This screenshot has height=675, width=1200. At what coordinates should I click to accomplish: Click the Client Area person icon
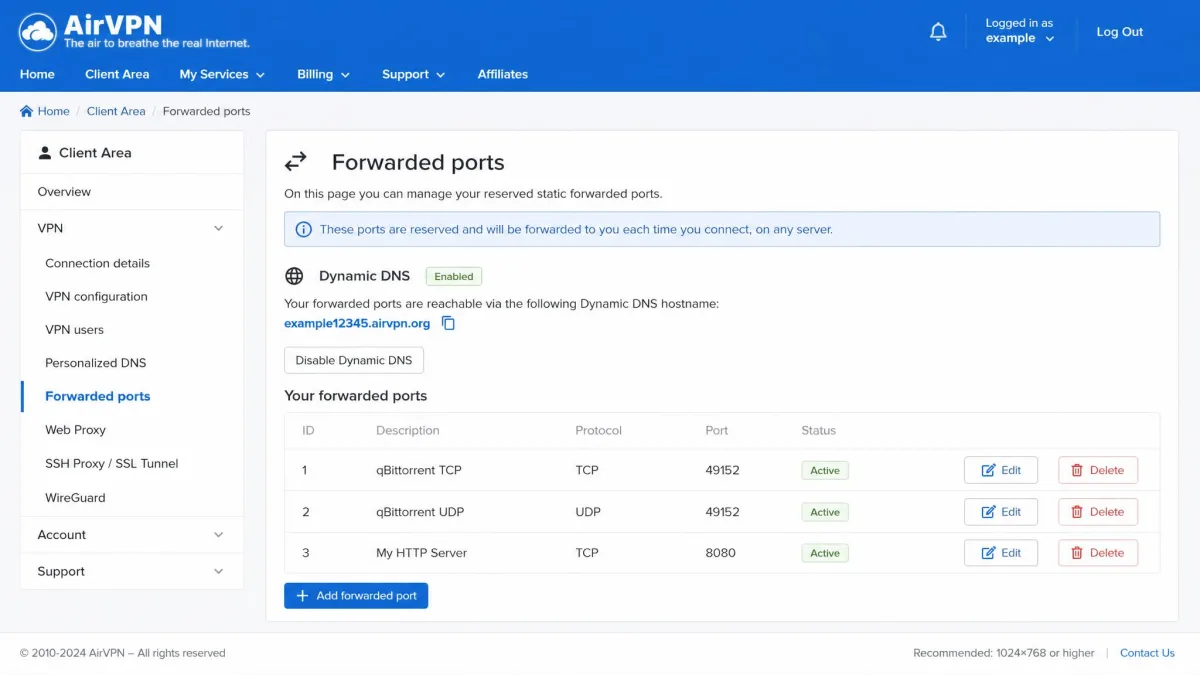point(45,153)
